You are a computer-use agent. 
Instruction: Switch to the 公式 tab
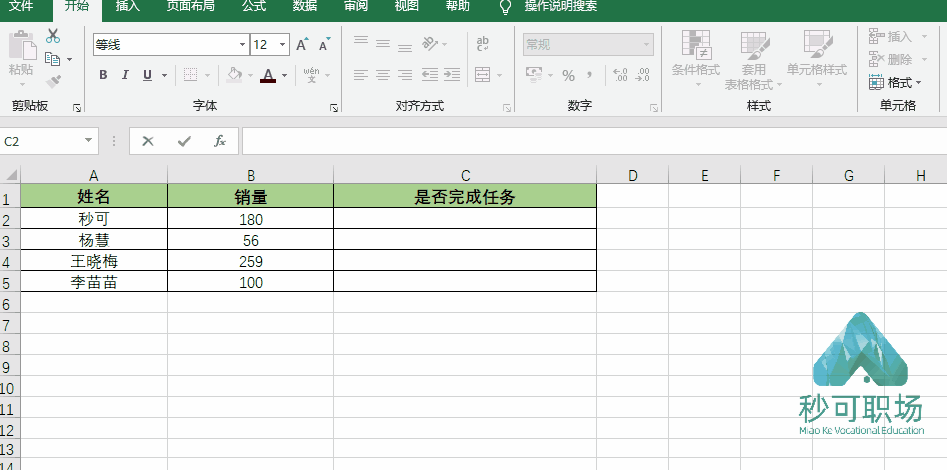[254, 7]
